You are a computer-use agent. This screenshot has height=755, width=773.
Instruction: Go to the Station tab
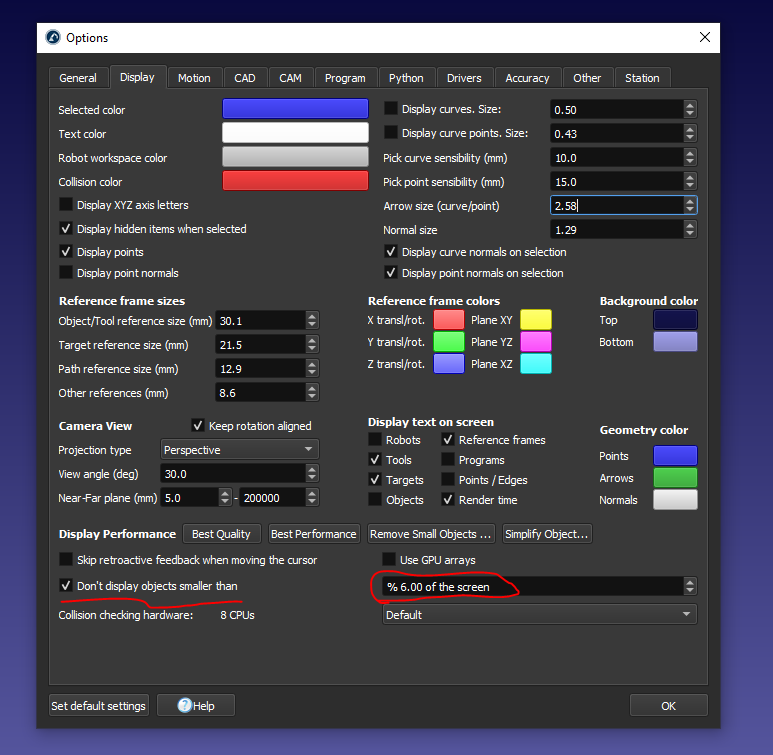[x=642, y=78]
